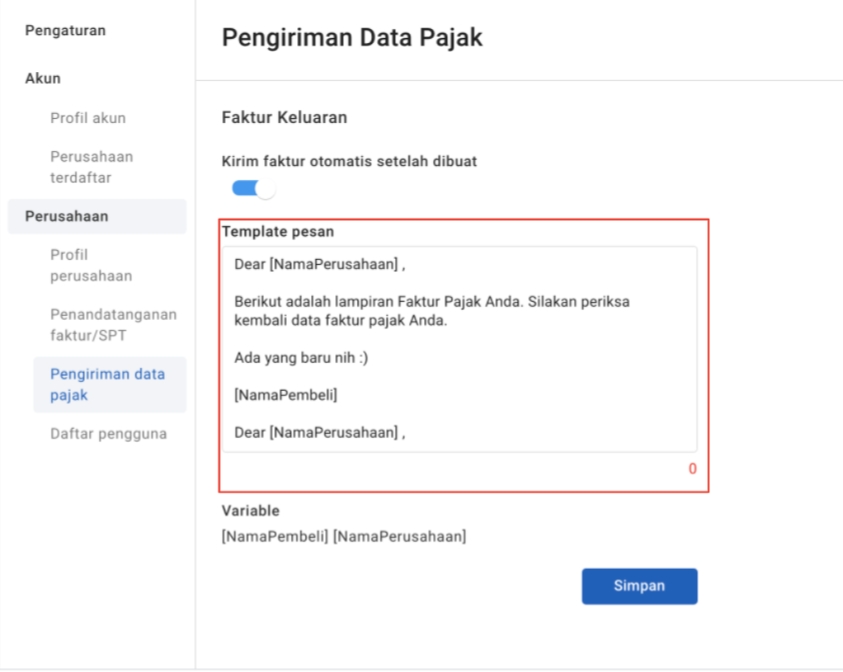The image size is (843, 672).
Task: Click the Faktur Keluaran section heading
Action: (x=283, y=117)
